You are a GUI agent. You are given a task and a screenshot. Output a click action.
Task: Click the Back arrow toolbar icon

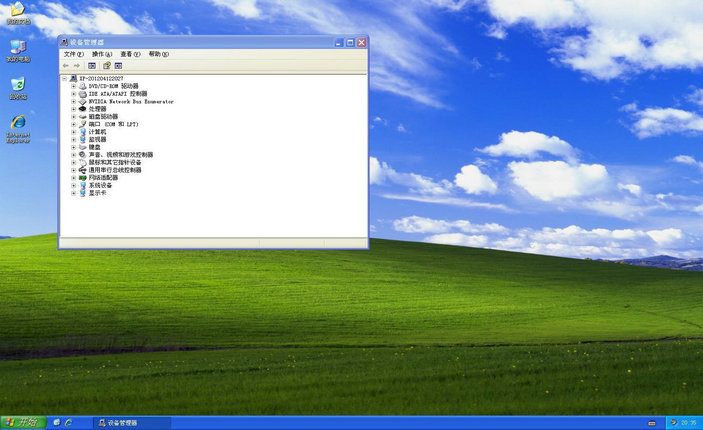coord(65,65)
